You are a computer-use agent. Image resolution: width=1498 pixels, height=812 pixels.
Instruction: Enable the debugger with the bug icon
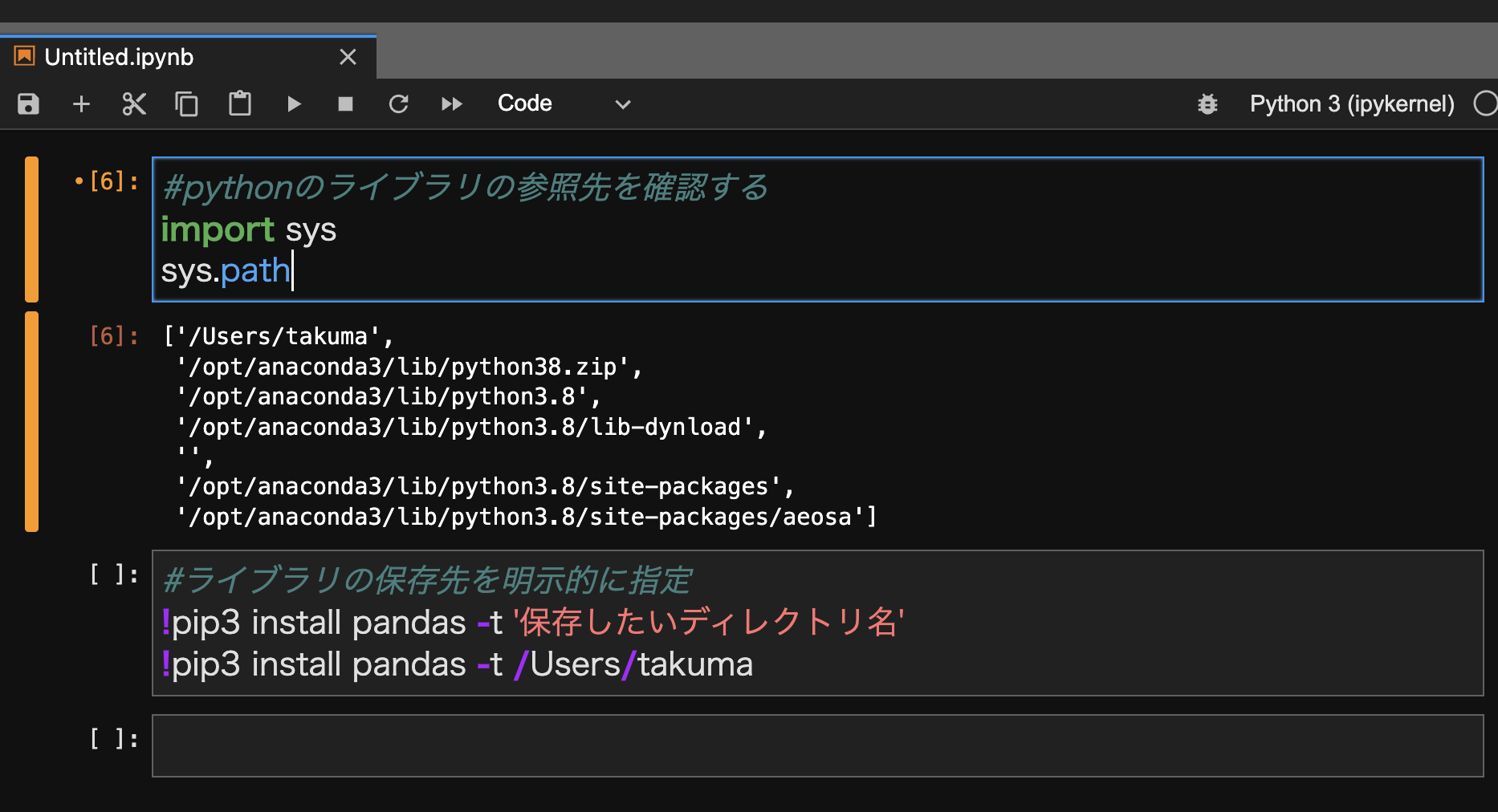(1207, 104)
